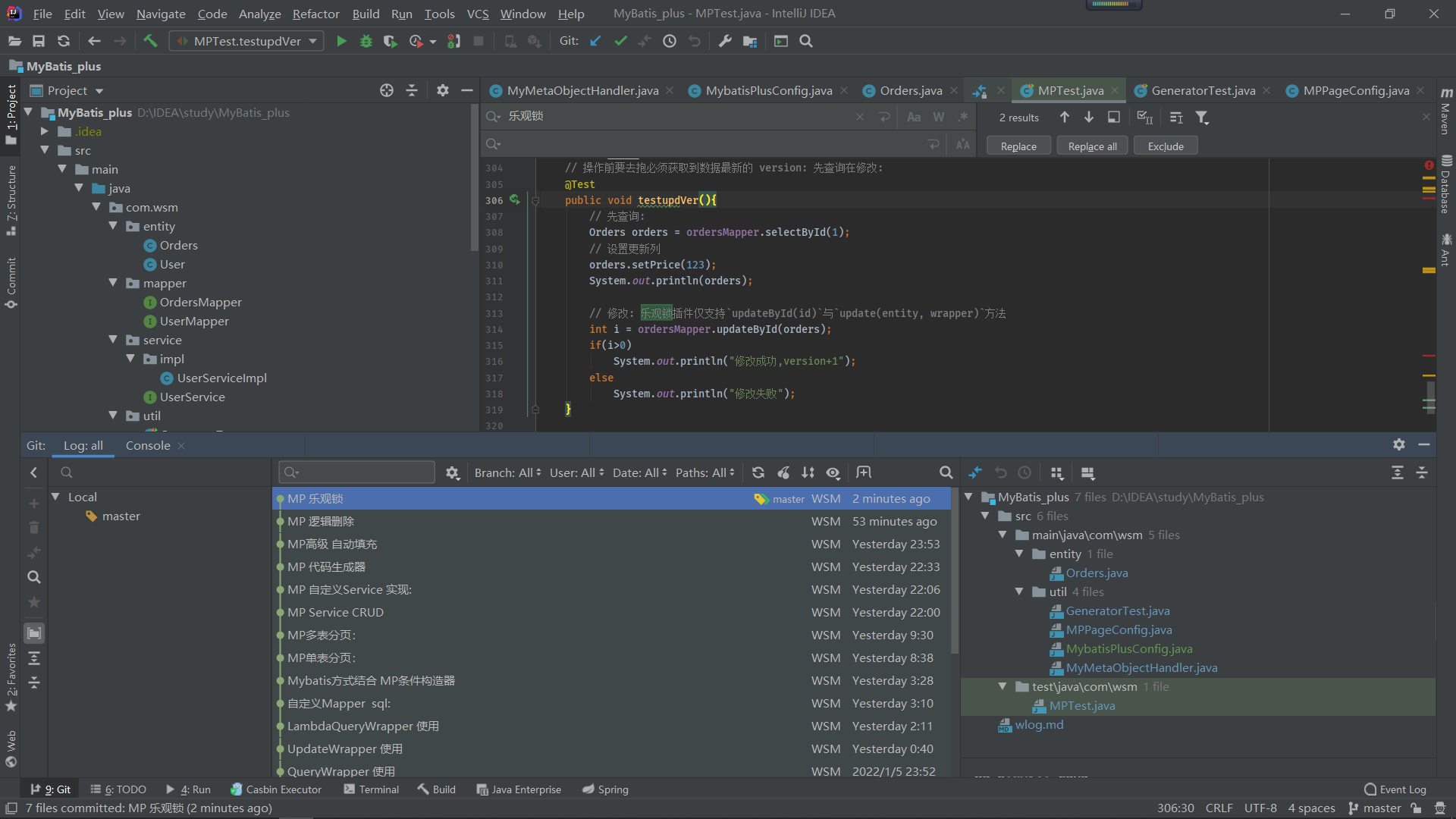Viewport: 1456px width, 819px height.
Task: Collapse the entity folder in project tree
Action: click(x=113, y=226)
